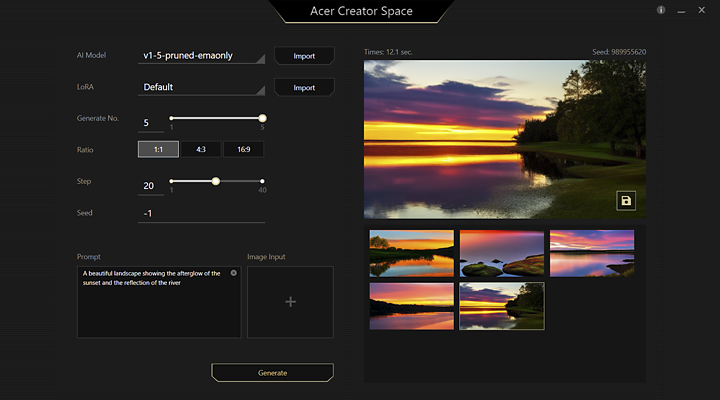Switch ratio to 16:9
Screen dimensions: 720x400
click(x=244, y=149)
